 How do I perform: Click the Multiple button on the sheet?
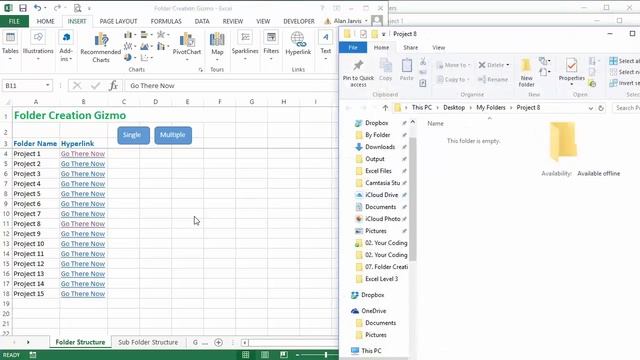173,135
